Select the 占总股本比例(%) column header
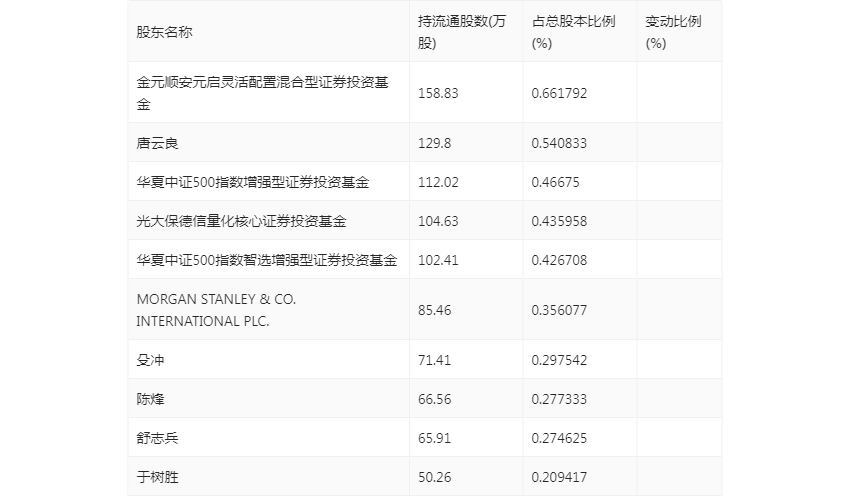Viewport: 850px width, 496px height. coord(574,32)
